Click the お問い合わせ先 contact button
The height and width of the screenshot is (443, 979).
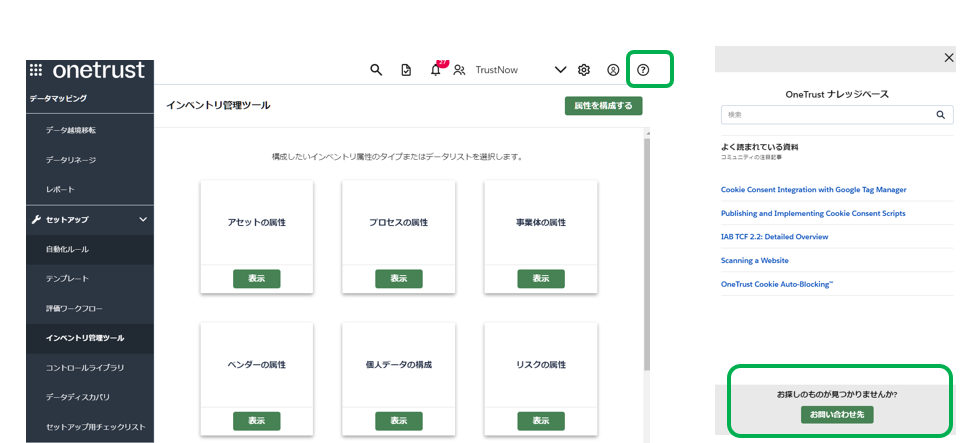point(837,415)
